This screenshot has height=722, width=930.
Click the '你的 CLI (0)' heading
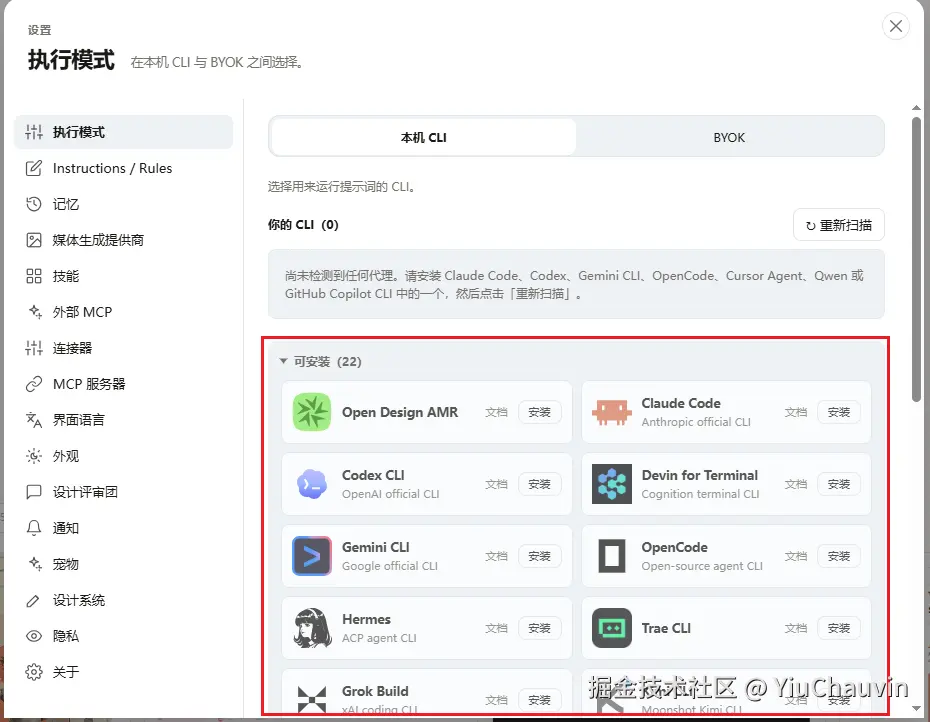click(303, 225)
